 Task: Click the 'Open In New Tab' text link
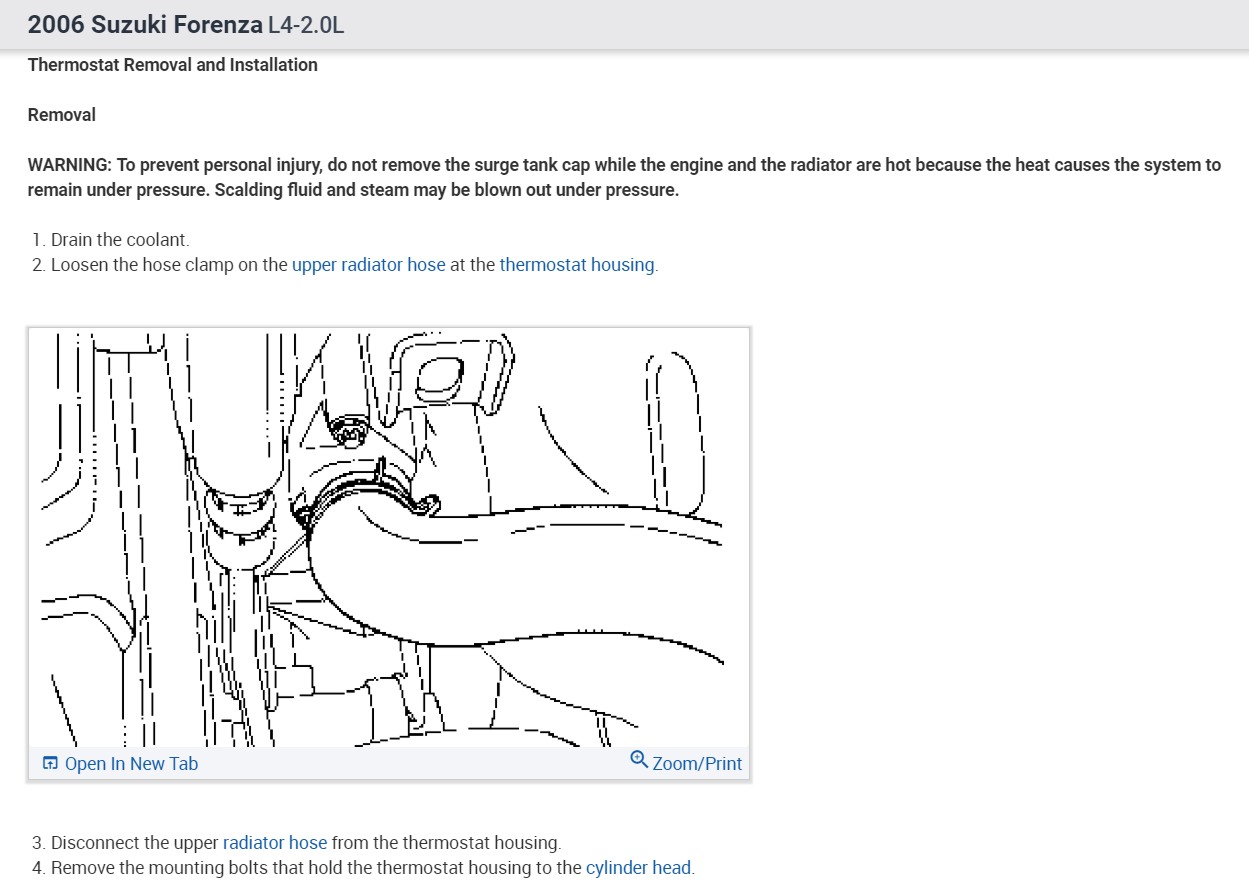tap(132, 764)
